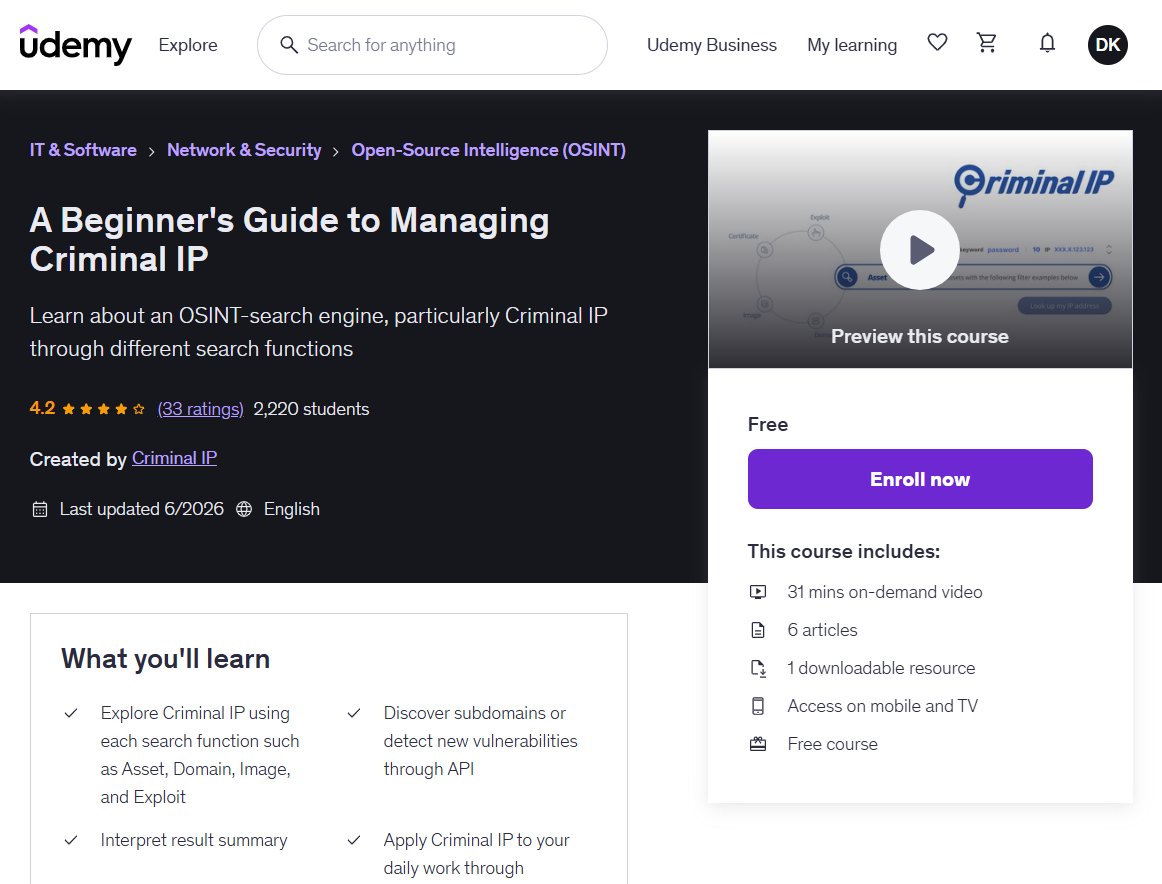Click the Free price label

coord(768,425)
